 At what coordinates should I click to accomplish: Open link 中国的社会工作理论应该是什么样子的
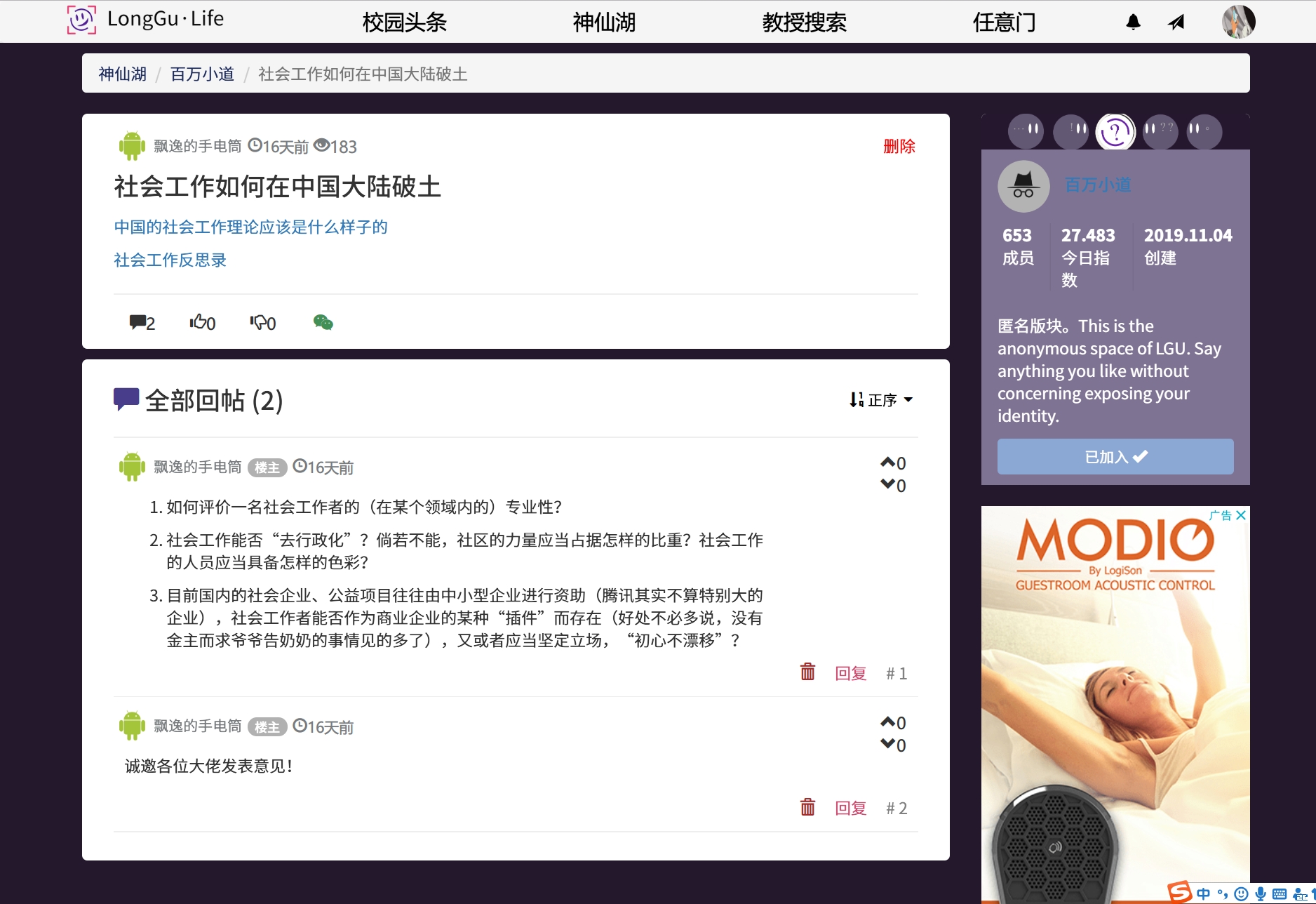click(250, 227)
